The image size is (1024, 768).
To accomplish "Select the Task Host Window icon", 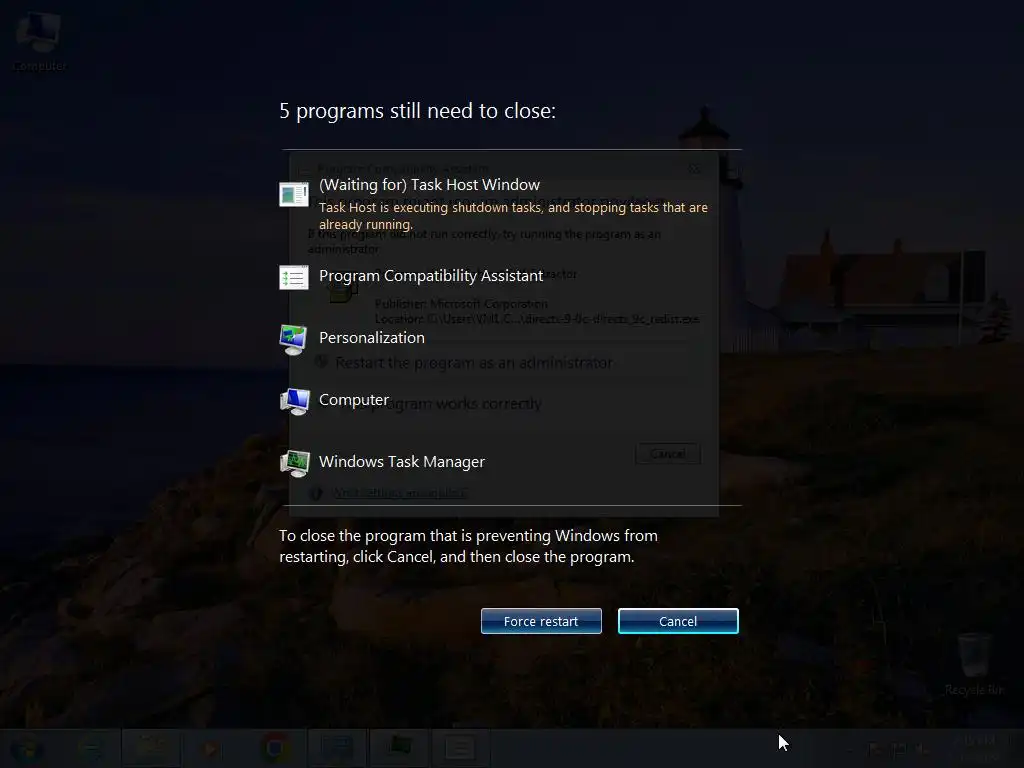I will tap(294, 195).
